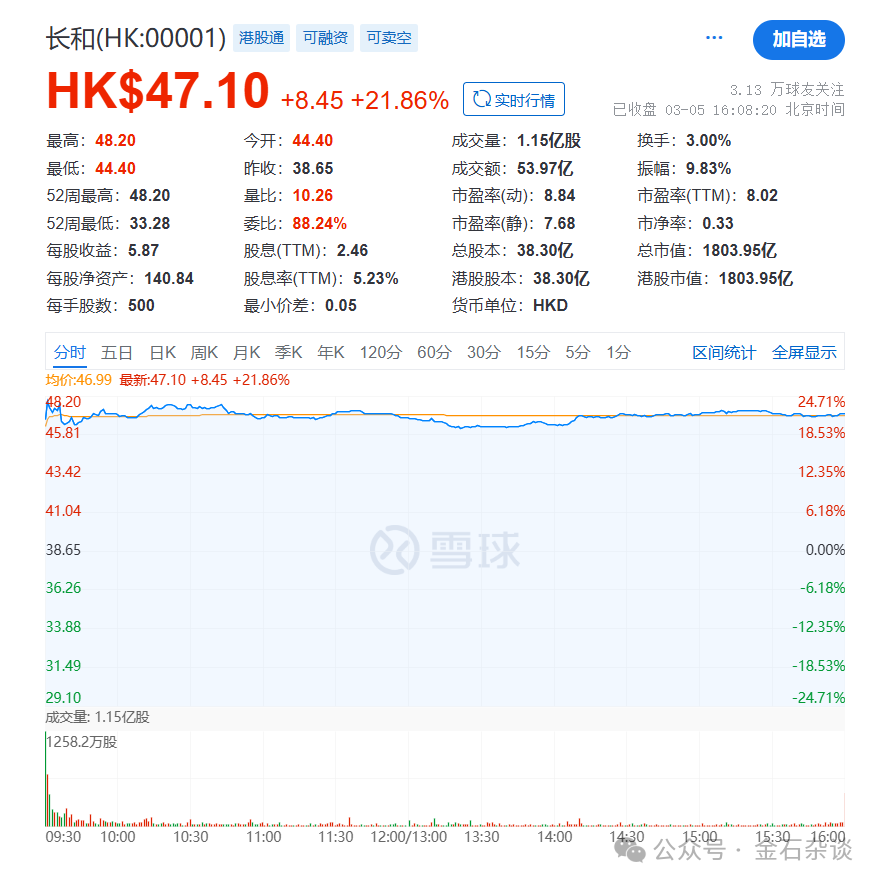This screenshot has width=880, height=884.
Task: Click the 市盈率(TTM) value 8.02
Action: 762,195
